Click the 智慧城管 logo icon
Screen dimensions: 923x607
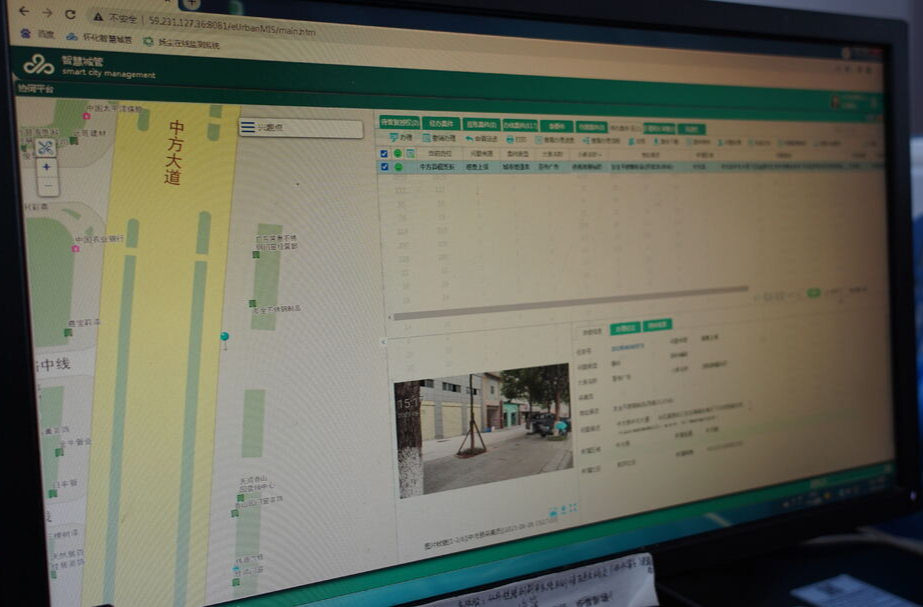38,65
